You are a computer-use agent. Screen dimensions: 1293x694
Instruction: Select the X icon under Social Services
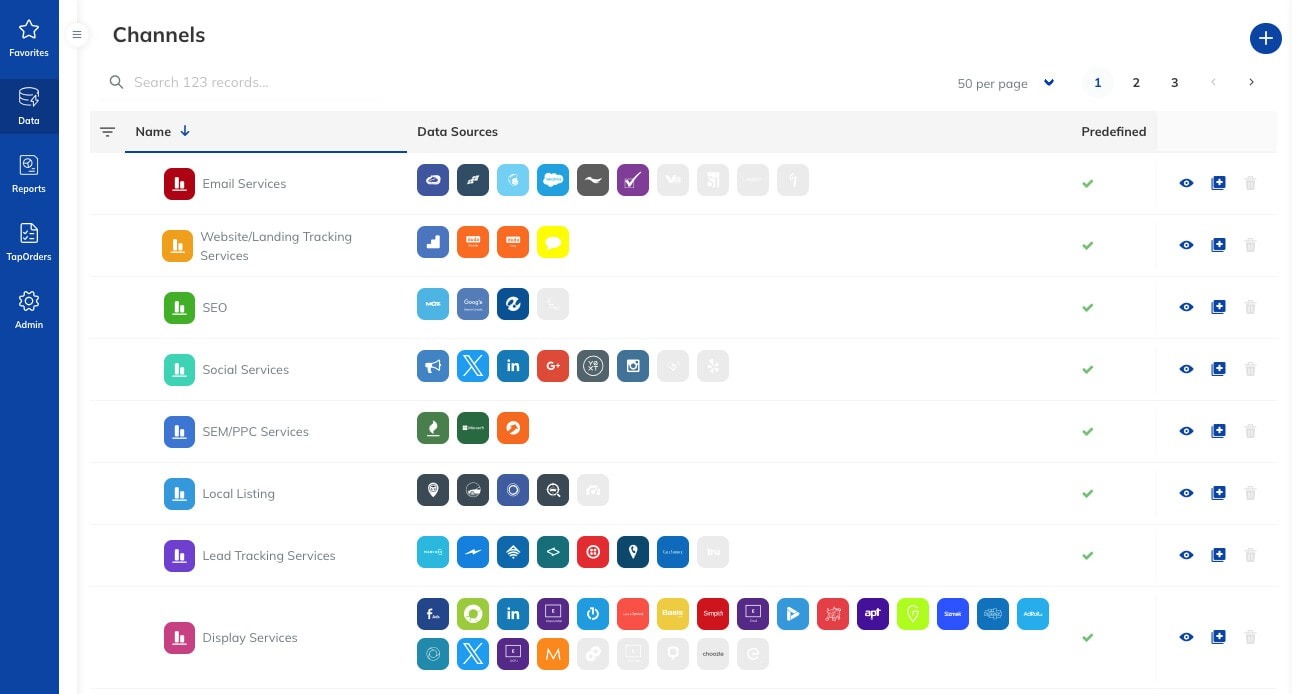(x=473, y=366)
